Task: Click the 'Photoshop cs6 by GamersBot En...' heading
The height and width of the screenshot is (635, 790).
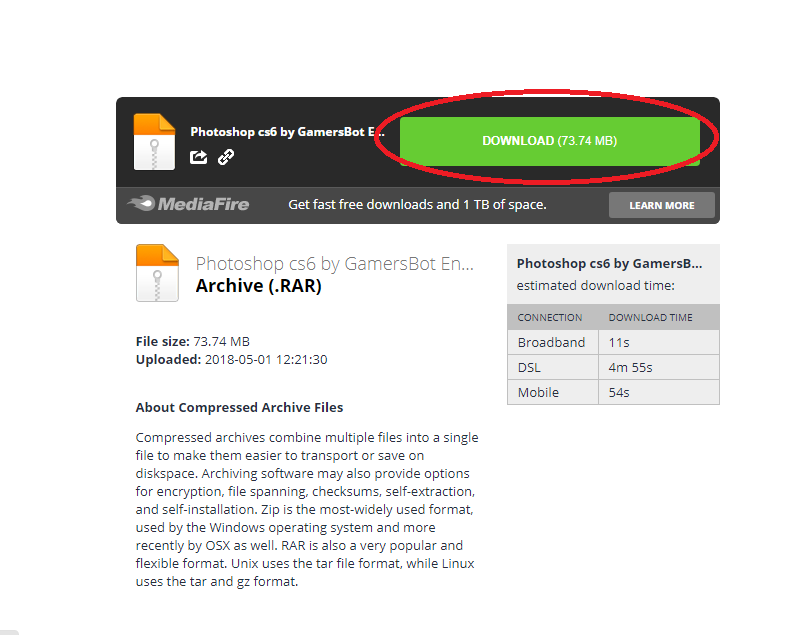Action: pos(335,264)
